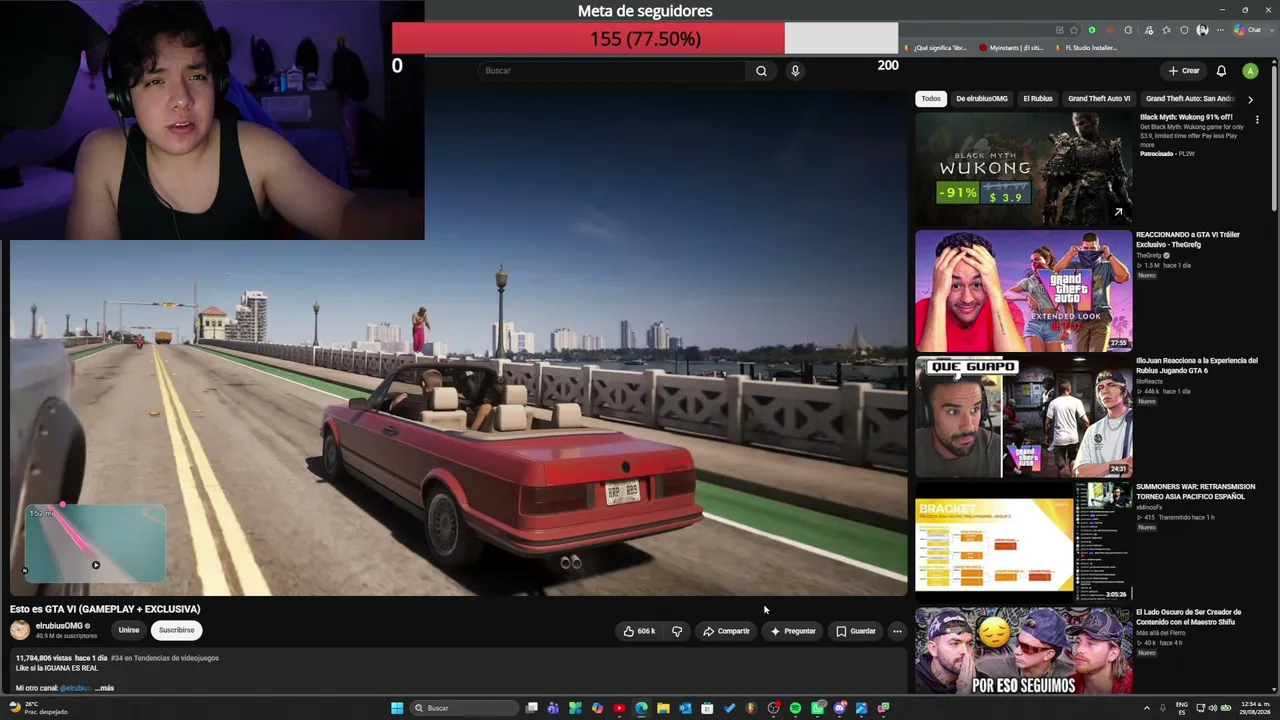The image size is (1280, 720).
Task: Open the FL Studio Installer bookmark
Action: click(x=1086, y=48)
